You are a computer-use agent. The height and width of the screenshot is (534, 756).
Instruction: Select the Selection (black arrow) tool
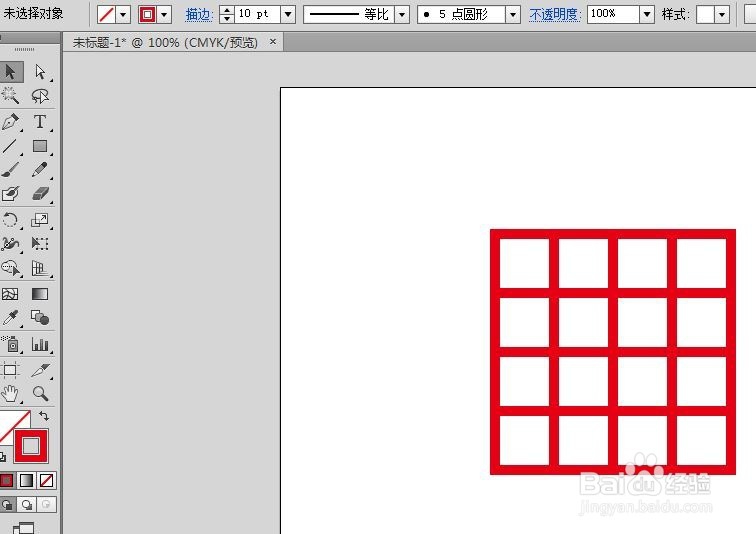(11, 72)
